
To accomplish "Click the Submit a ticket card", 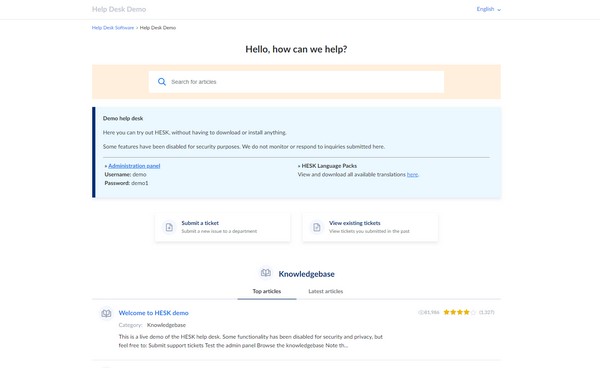I will [223, 227].
